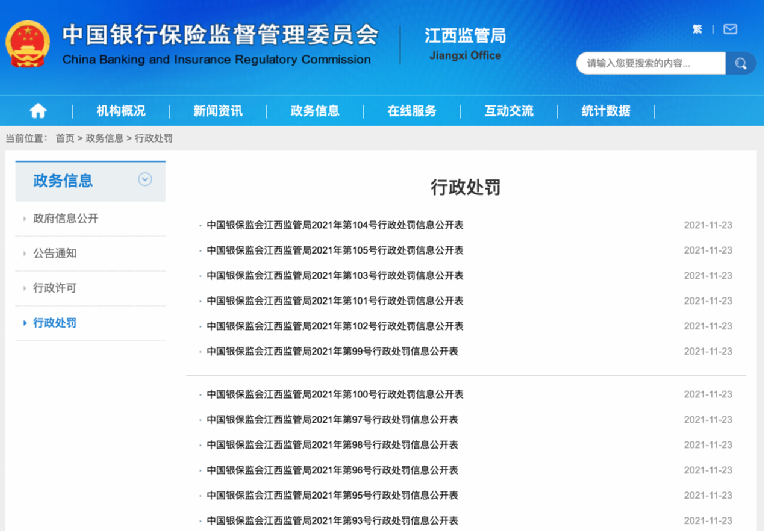This screenshot has height=531, width=764.
Task: Click the 中国银行保险监督管理委员会 site title
Action: pos(220,35)
